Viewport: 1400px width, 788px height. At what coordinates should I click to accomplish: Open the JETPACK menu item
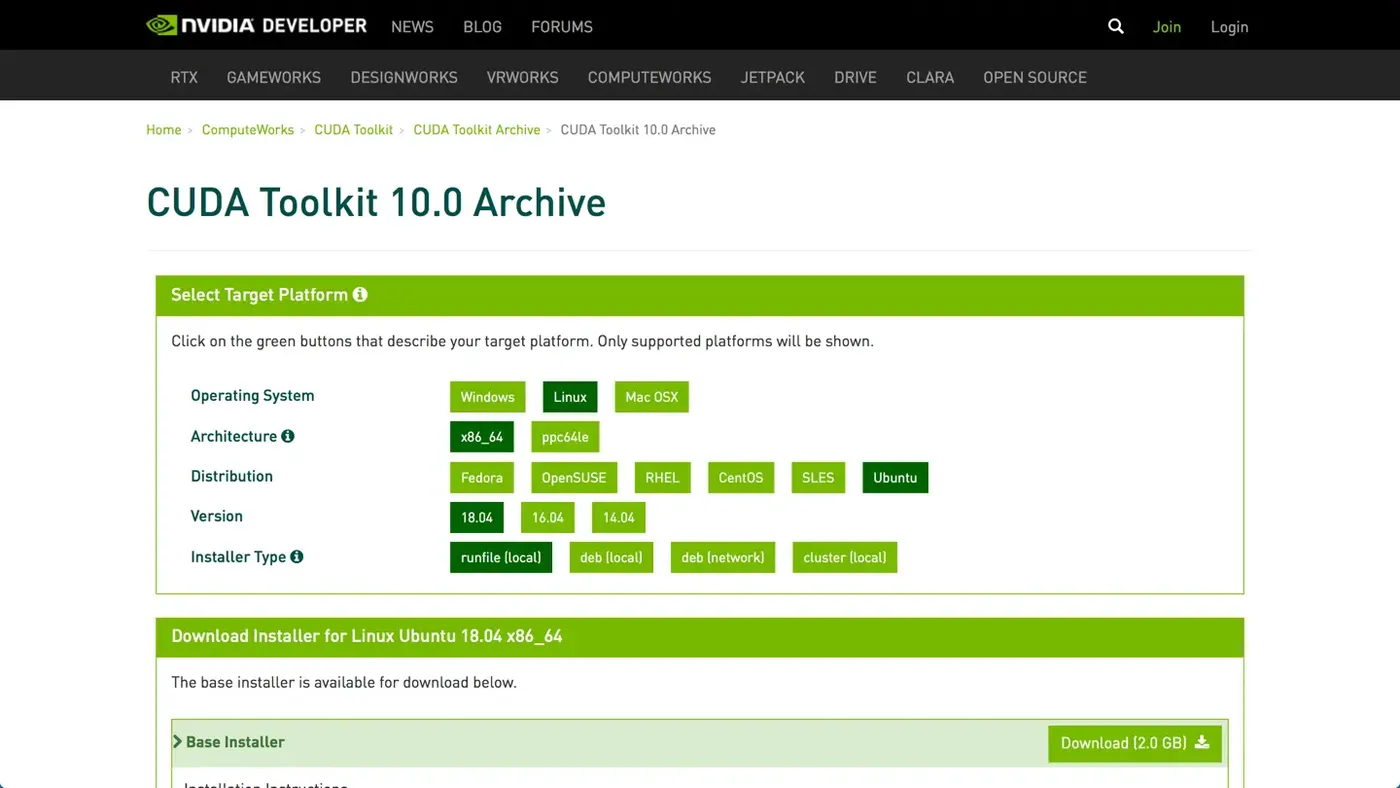[x=773, y=77]
